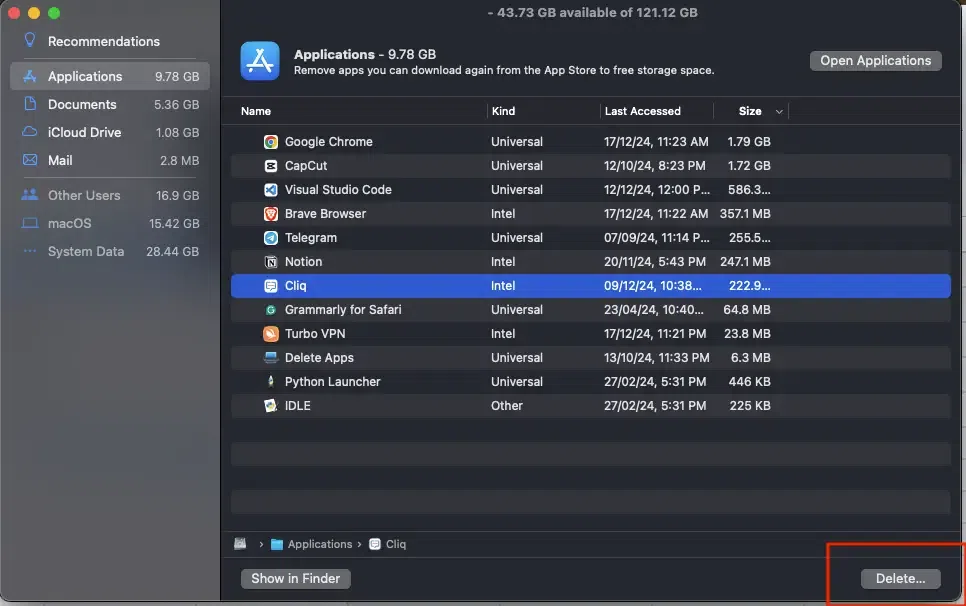Click the App Store Applications header icon
This screenshot has width=966, height=606.
[x=259, y=61]
